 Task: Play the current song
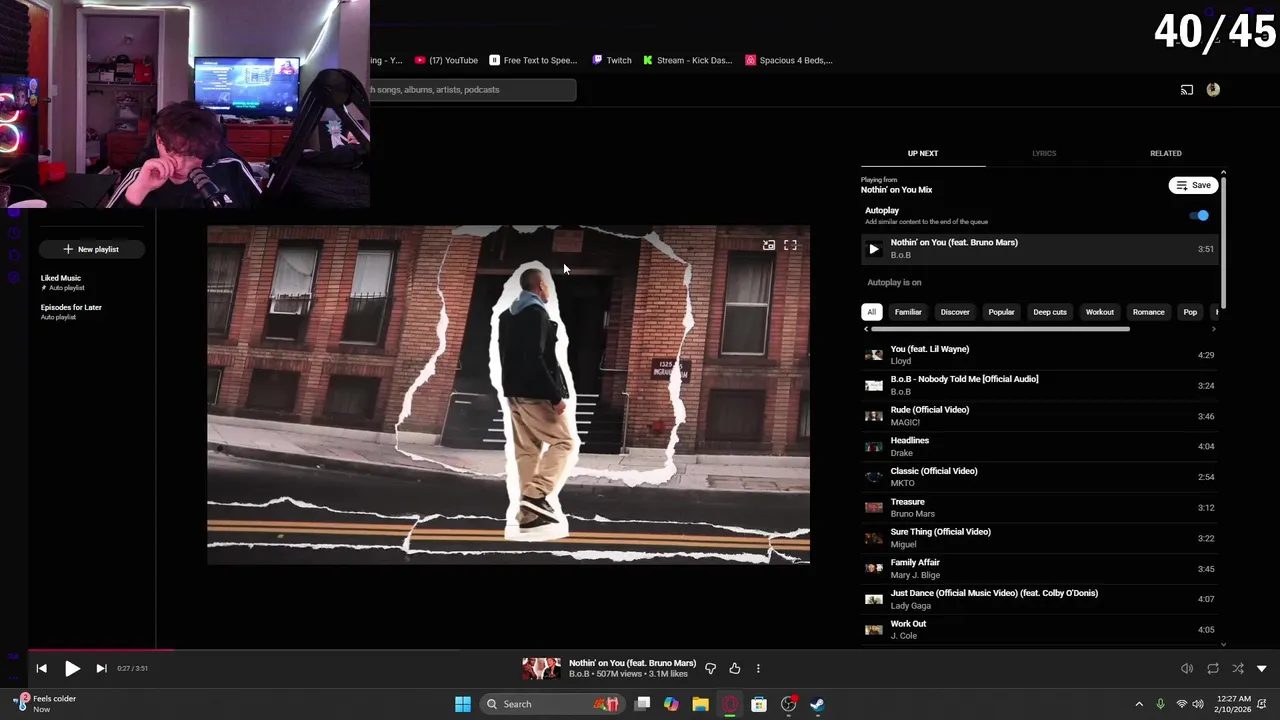72,668
